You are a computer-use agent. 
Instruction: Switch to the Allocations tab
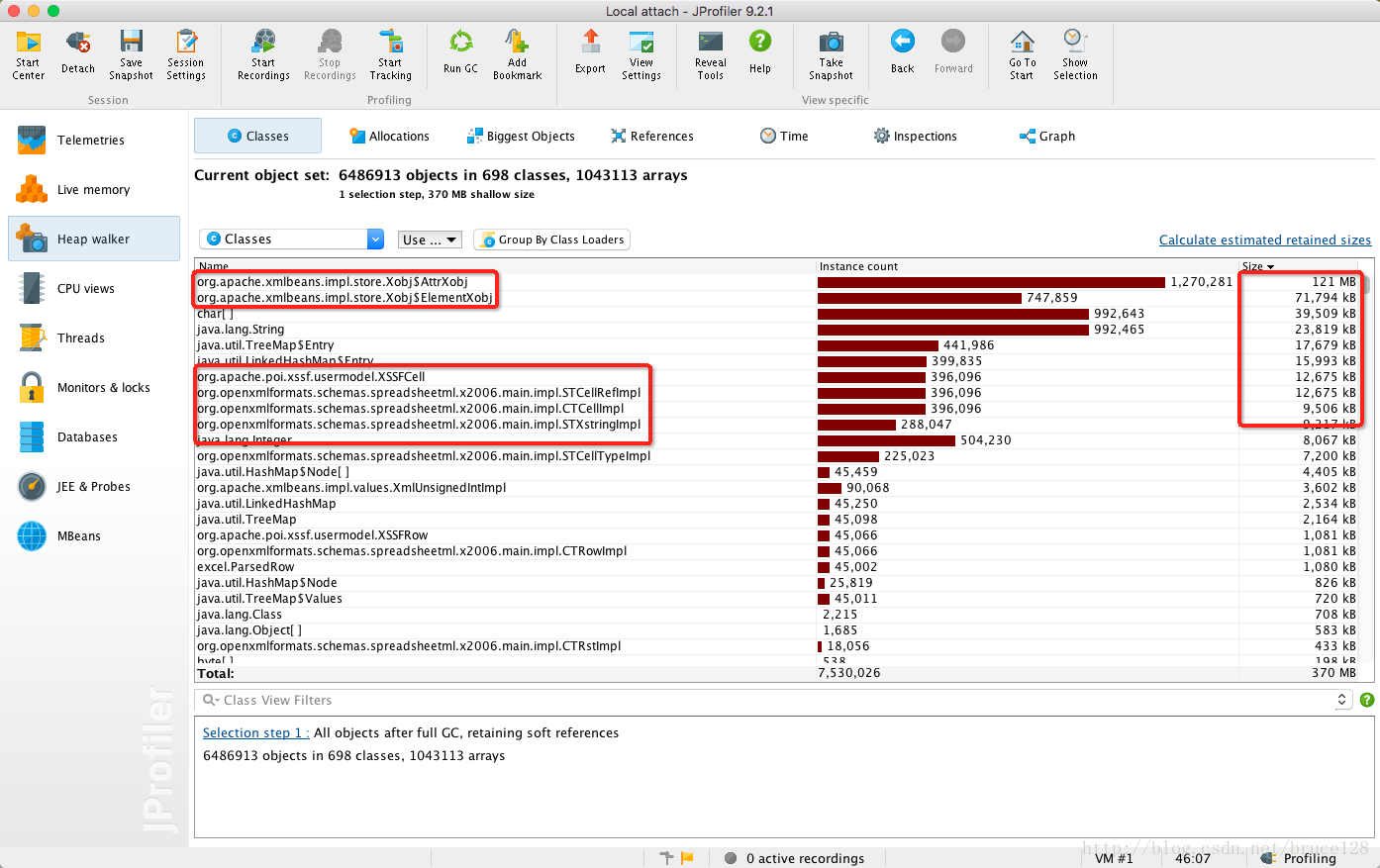coord(389,137)
